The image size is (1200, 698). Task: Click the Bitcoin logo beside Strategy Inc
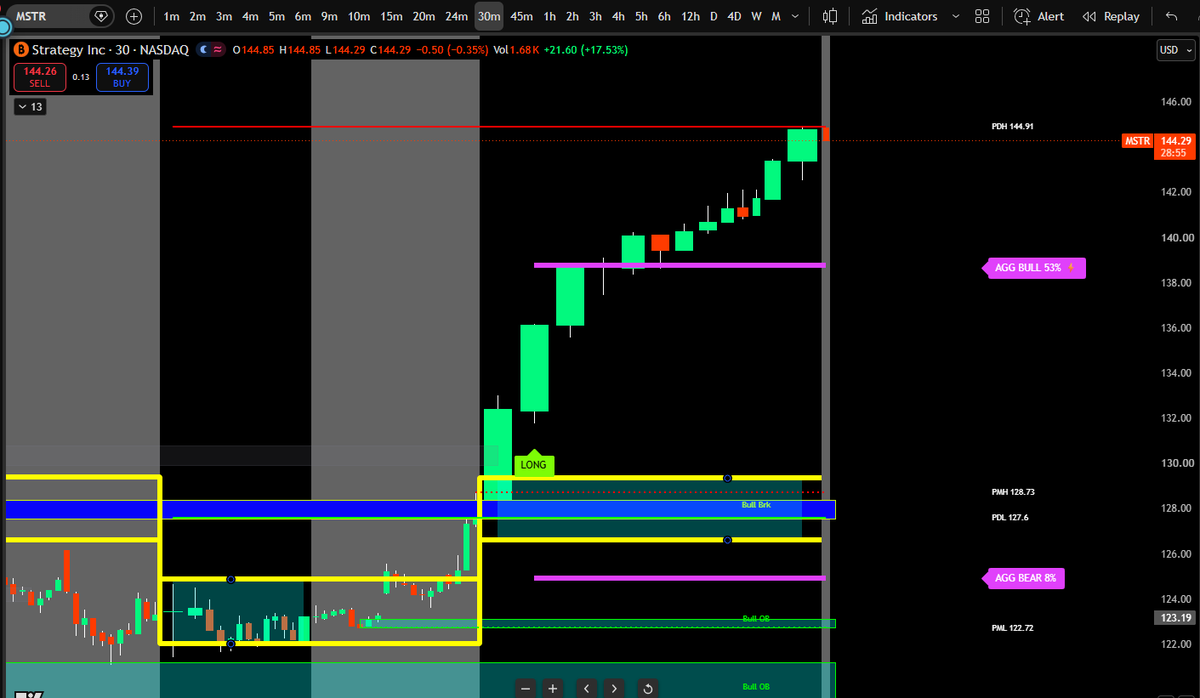click(x=21, y=49)
